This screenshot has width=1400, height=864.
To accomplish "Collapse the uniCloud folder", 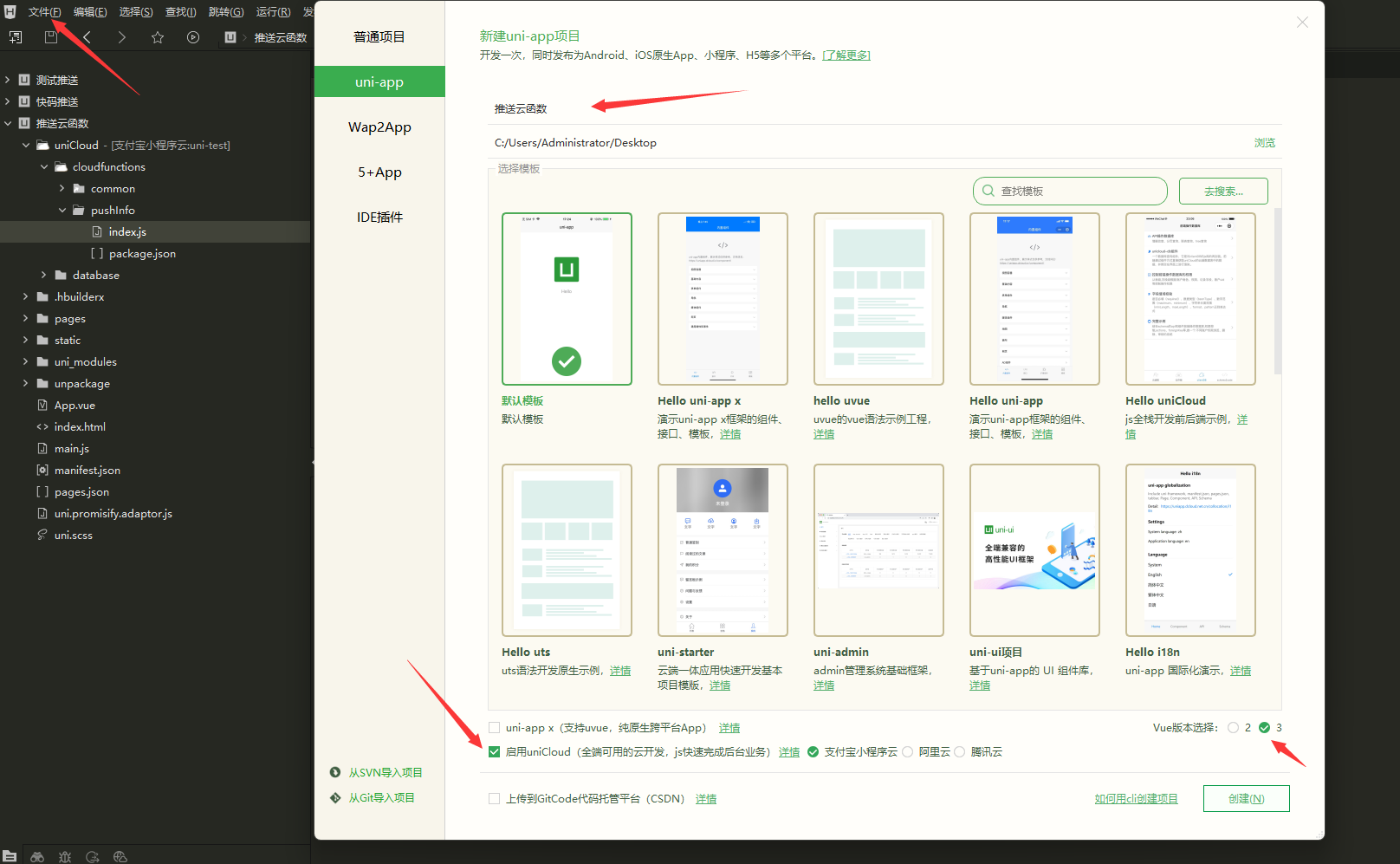I will click(26, 145).
